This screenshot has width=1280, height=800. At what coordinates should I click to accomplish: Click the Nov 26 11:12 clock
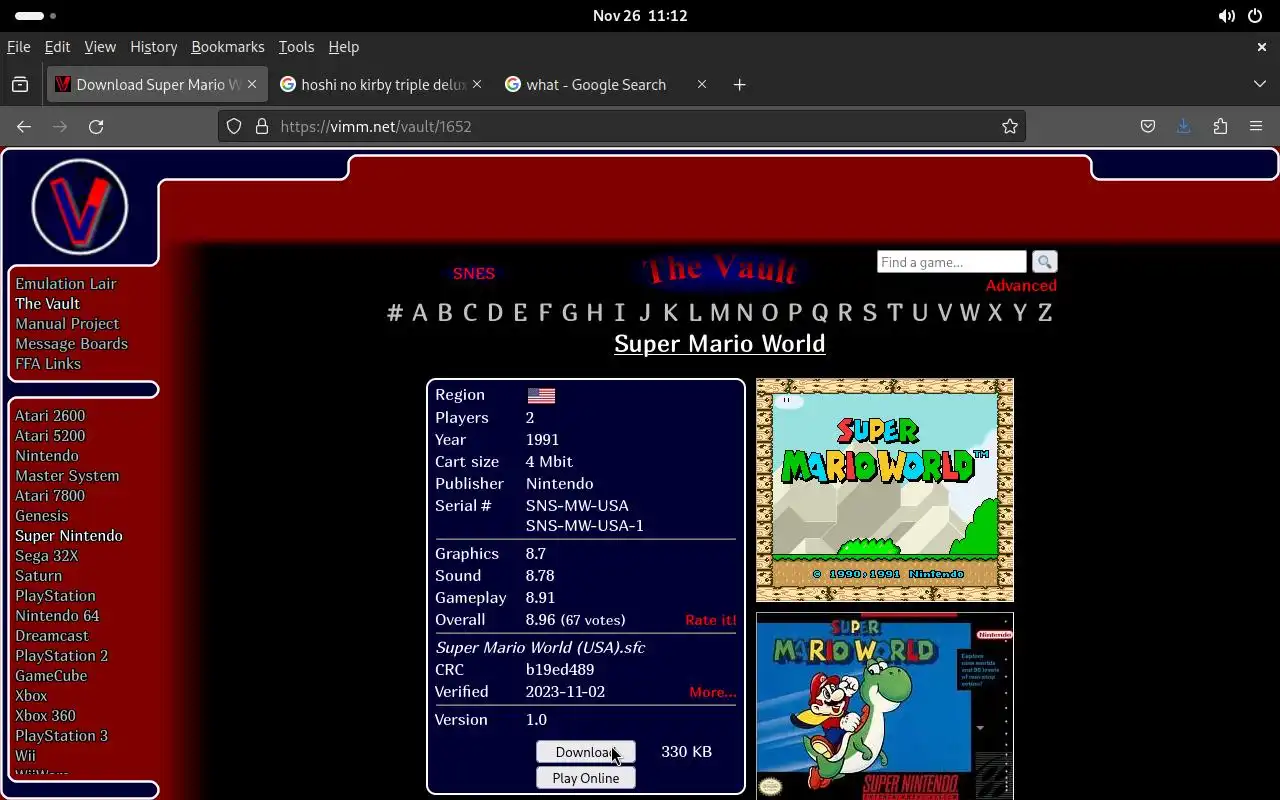pos(640,16)
